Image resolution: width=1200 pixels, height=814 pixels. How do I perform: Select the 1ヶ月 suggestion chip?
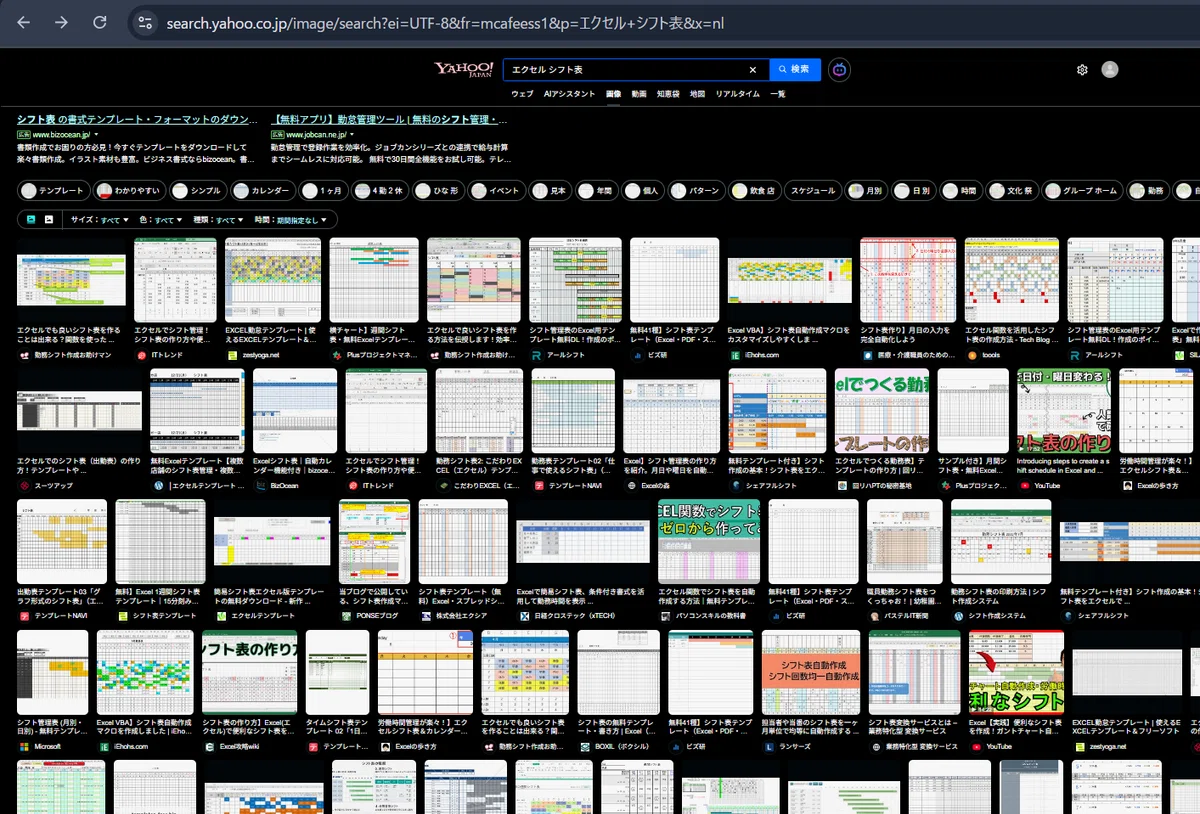tap(324, 190)
